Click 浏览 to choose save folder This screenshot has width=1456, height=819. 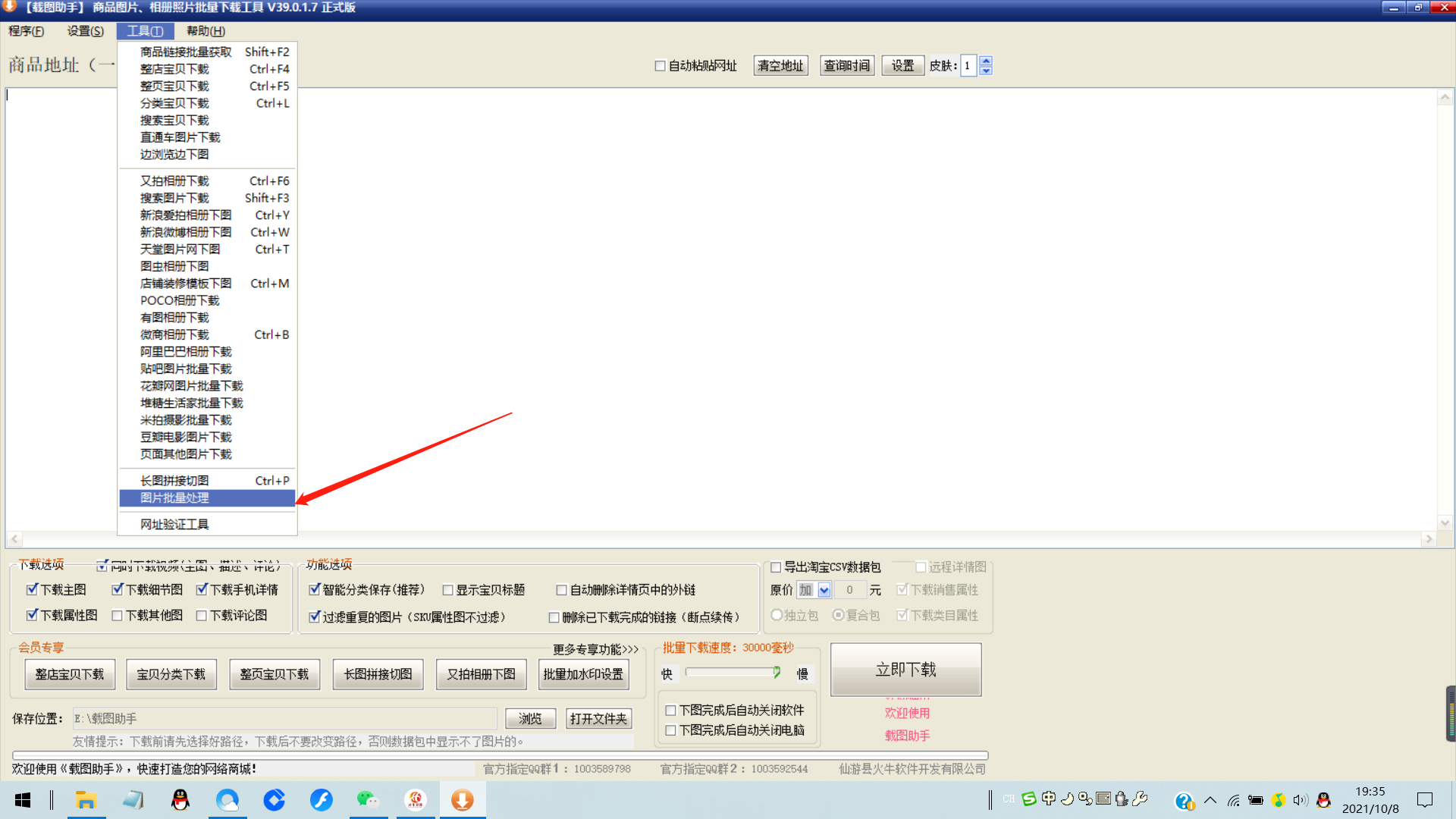(x=530, y=719)
